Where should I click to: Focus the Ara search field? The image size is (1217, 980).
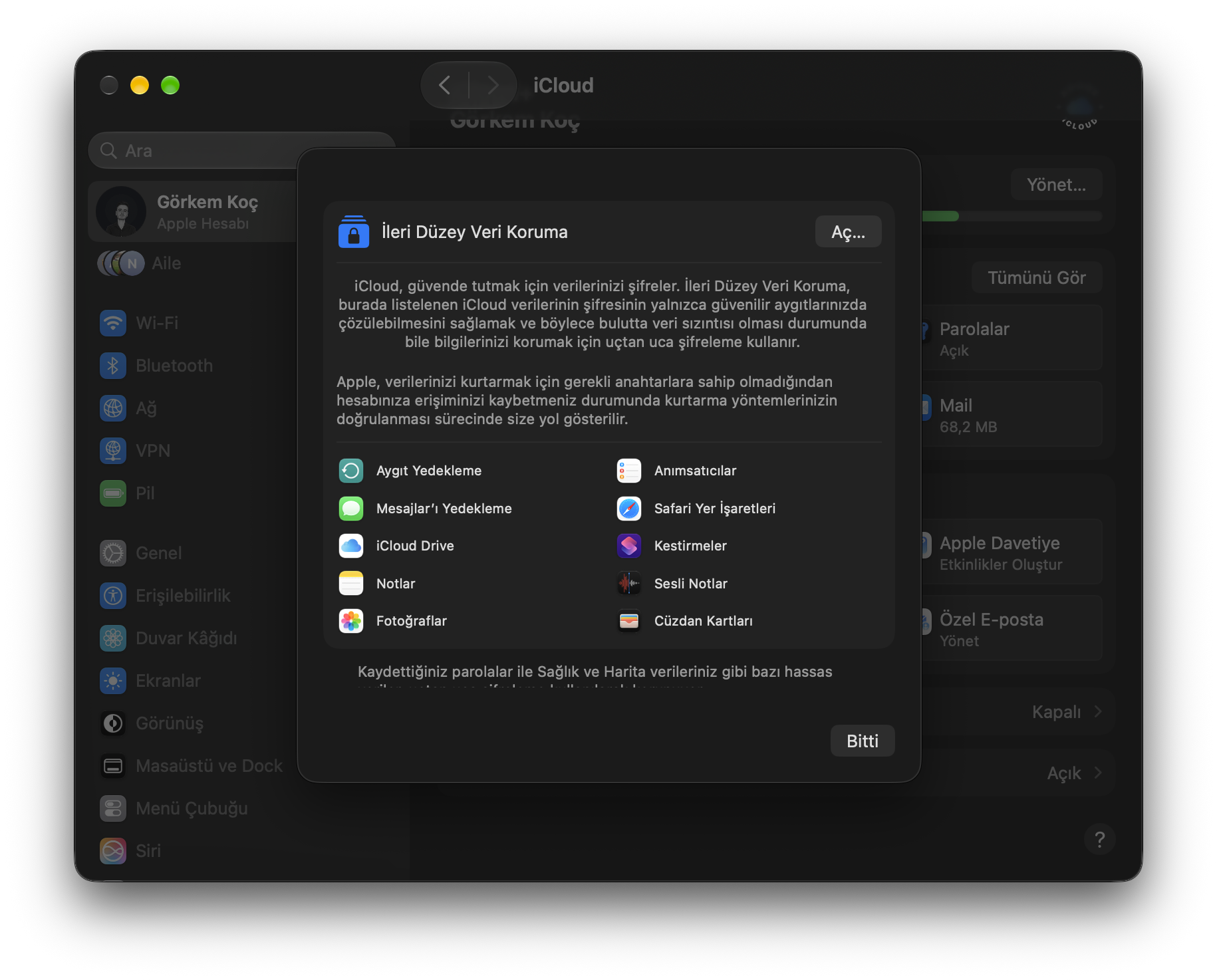pyautogui.click(x=242, y=151)
